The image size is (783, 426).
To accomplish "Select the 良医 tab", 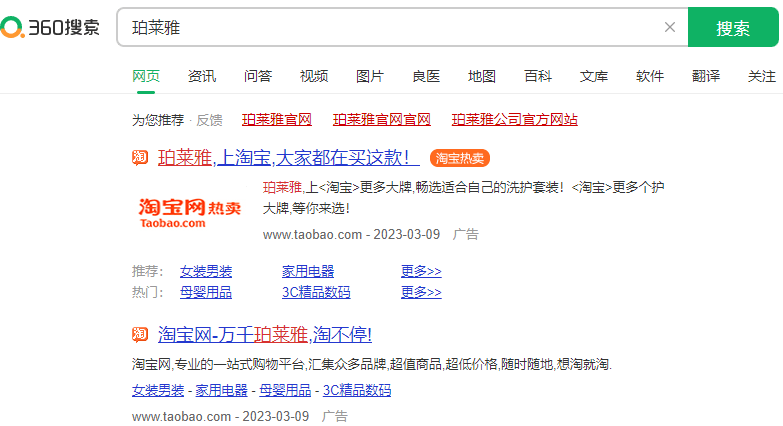I will point(425,76).
